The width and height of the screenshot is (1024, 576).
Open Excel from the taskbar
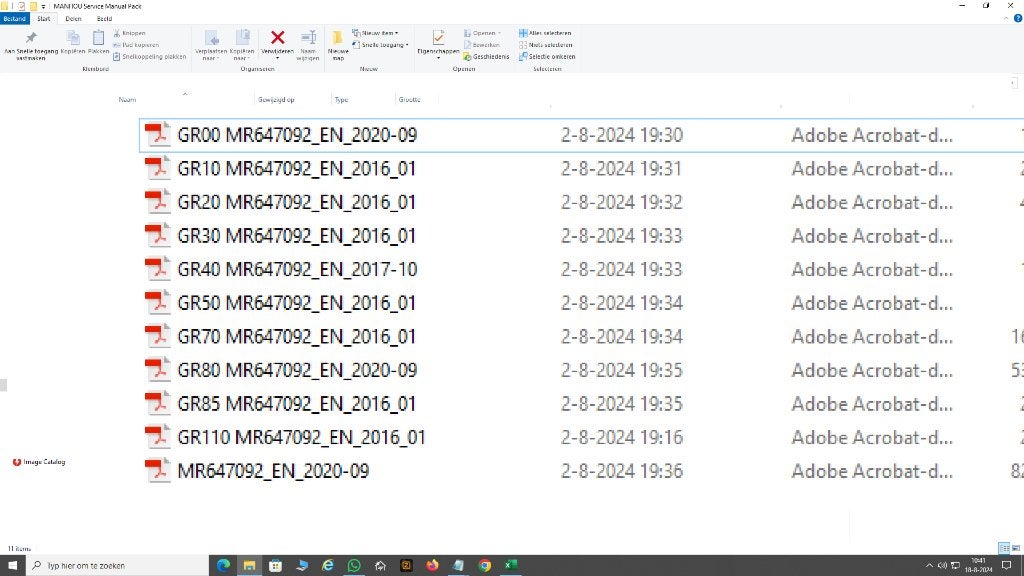pyautogui.click(x=511, y=566)
